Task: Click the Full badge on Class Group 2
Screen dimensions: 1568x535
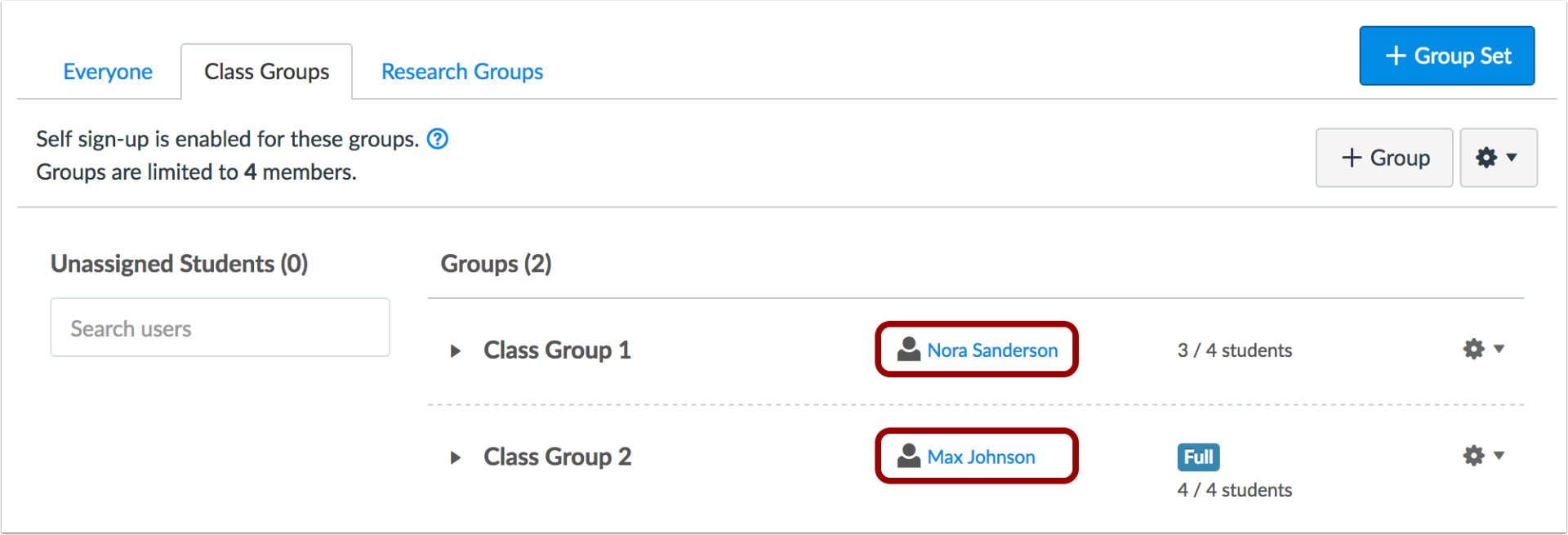Action: click(1198, 457)
